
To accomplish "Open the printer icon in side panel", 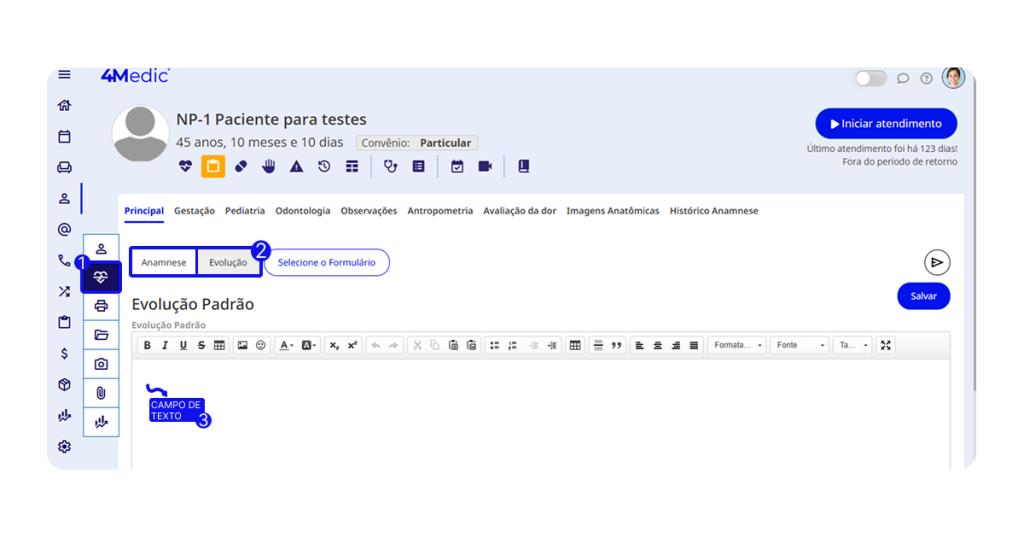I will click(x=101, y=306).
